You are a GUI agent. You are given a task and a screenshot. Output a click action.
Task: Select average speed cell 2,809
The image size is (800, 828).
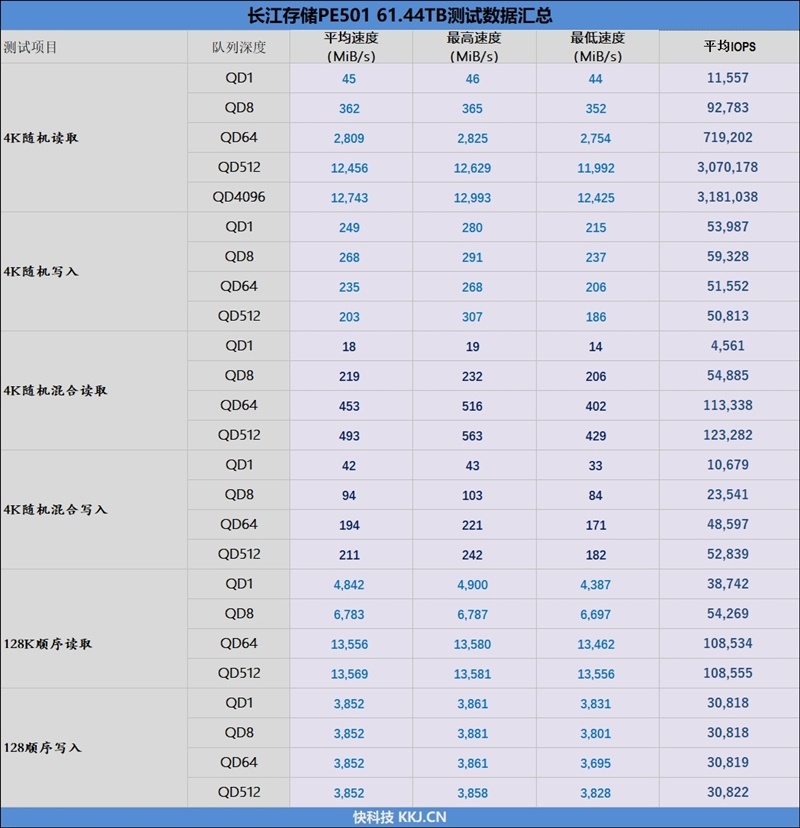(351, 138)
